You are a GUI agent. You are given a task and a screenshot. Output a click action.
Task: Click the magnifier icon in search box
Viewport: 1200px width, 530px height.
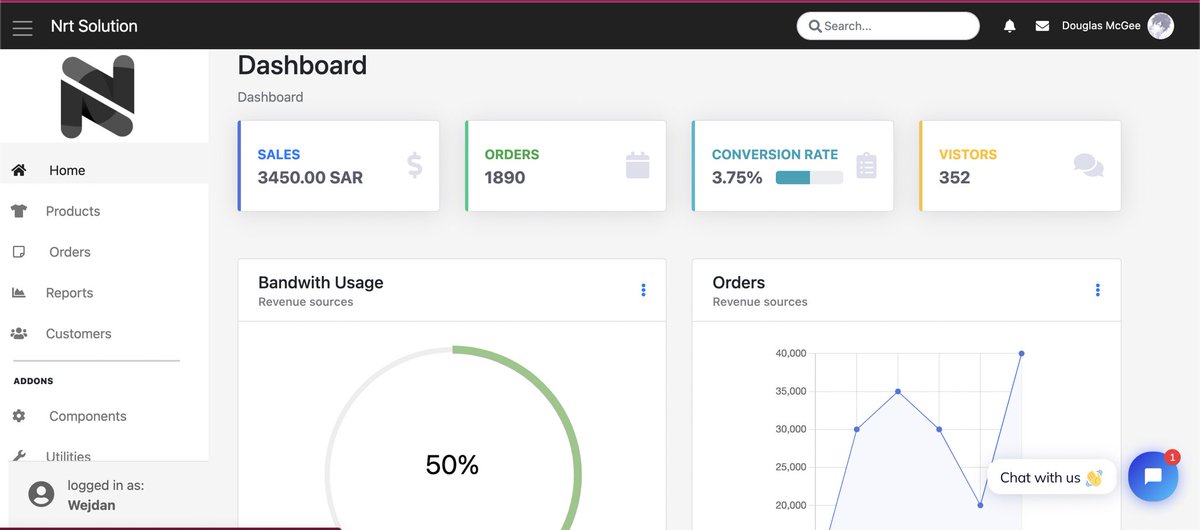pos(815,26)
